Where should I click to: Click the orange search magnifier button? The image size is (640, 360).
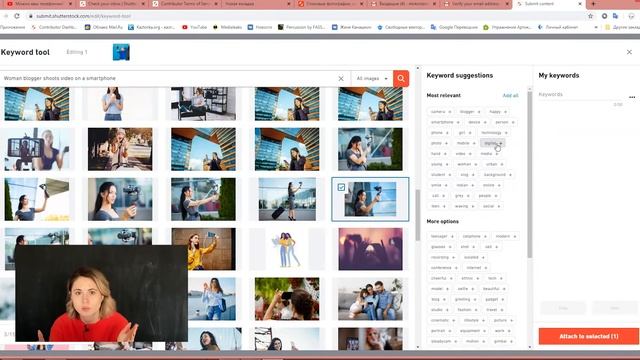(x=401, y=78)
